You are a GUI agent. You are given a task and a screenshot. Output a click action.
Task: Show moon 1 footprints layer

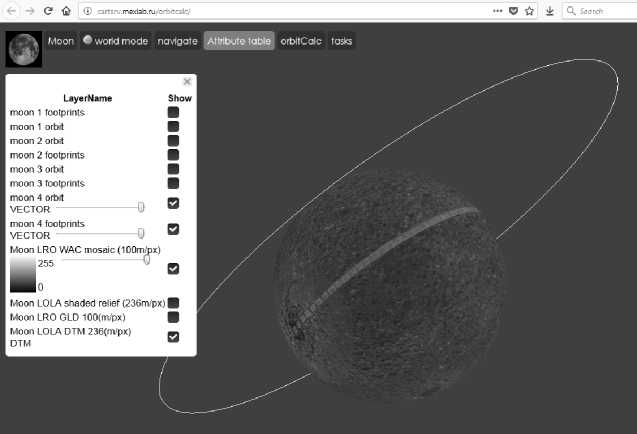173,112
